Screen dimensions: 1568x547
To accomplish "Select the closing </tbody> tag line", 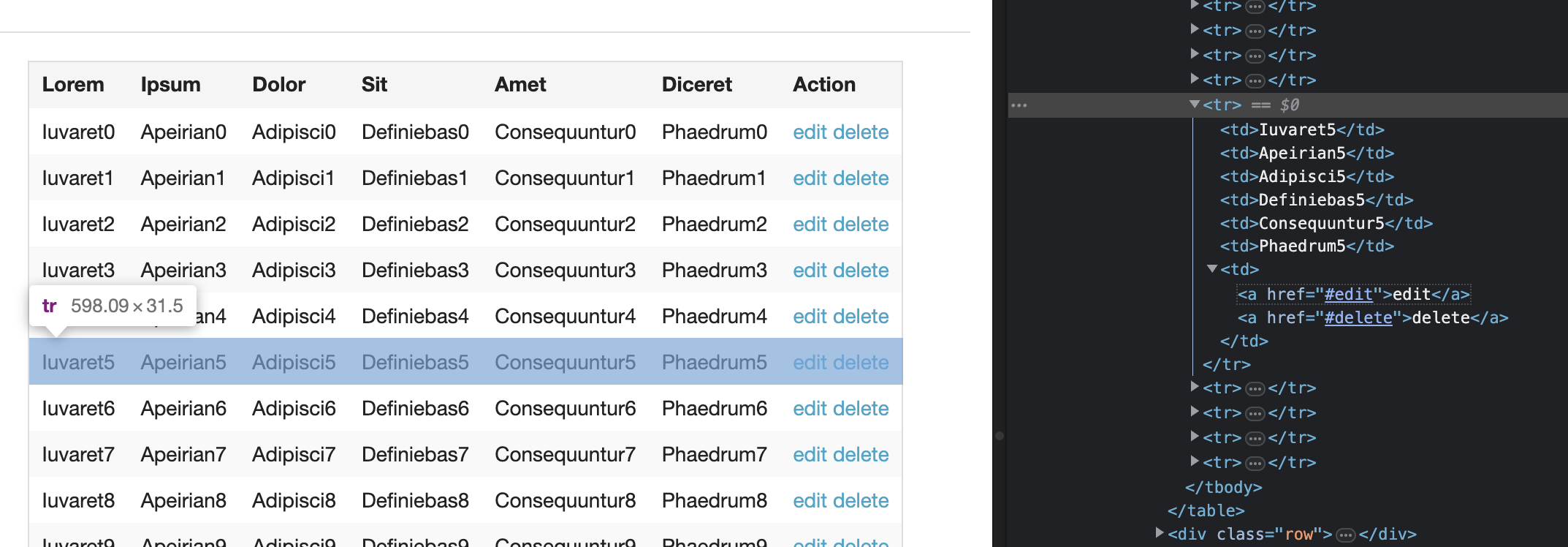I will (1223, 488).
